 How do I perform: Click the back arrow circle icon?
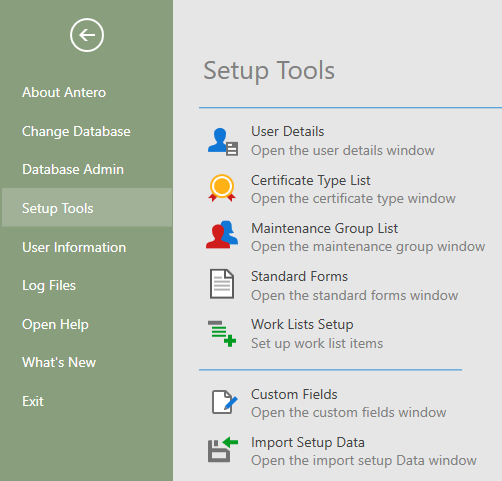point(87,35)
